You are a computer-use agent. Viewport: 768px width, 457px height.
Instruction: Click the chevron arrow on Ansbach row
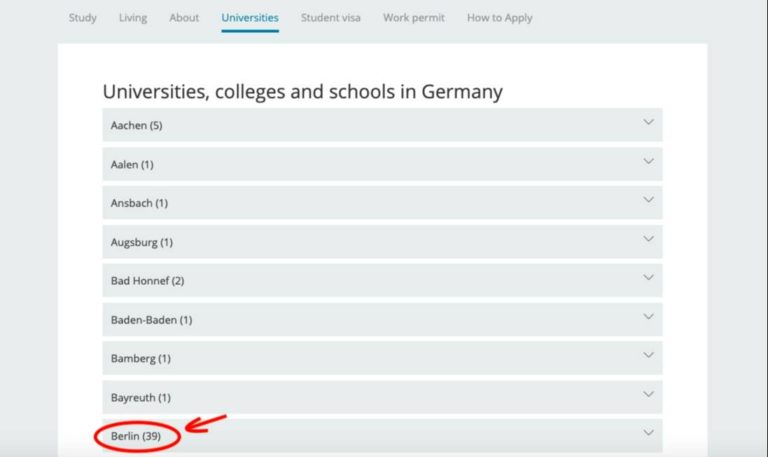tap(648, 200)
